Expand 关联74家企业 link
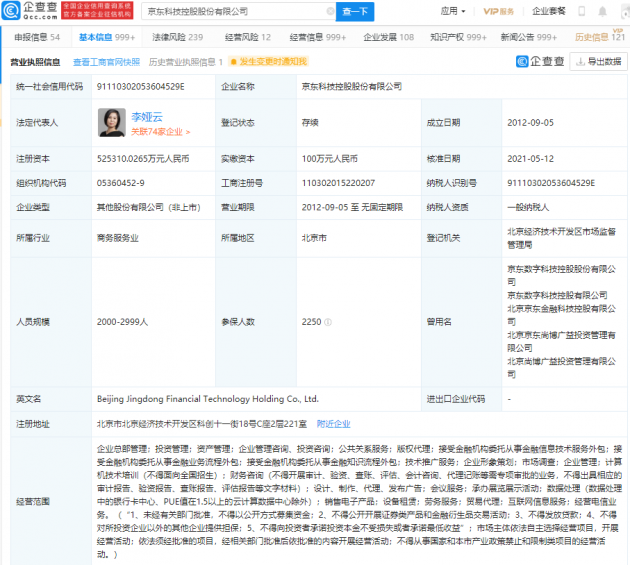Screen dimensions: 630x565 [161, 132]
